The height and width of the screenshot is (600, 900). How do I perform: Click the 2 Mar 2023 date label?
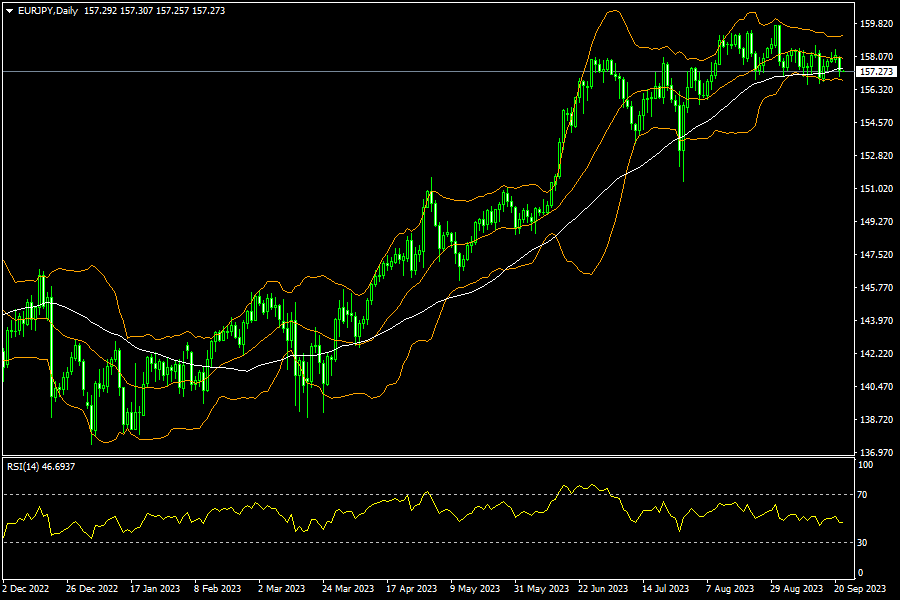(x=281, y=589)
